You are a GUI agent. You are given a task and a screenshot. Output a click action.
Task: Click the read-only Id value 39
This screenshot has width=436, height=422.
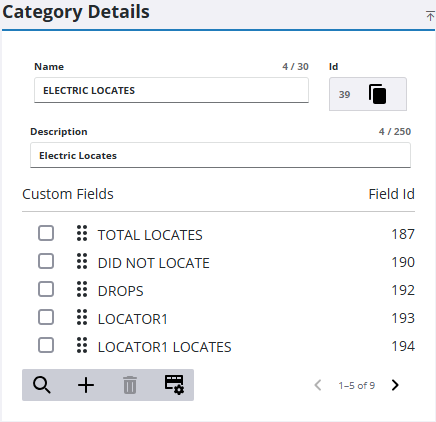(344, 95)
